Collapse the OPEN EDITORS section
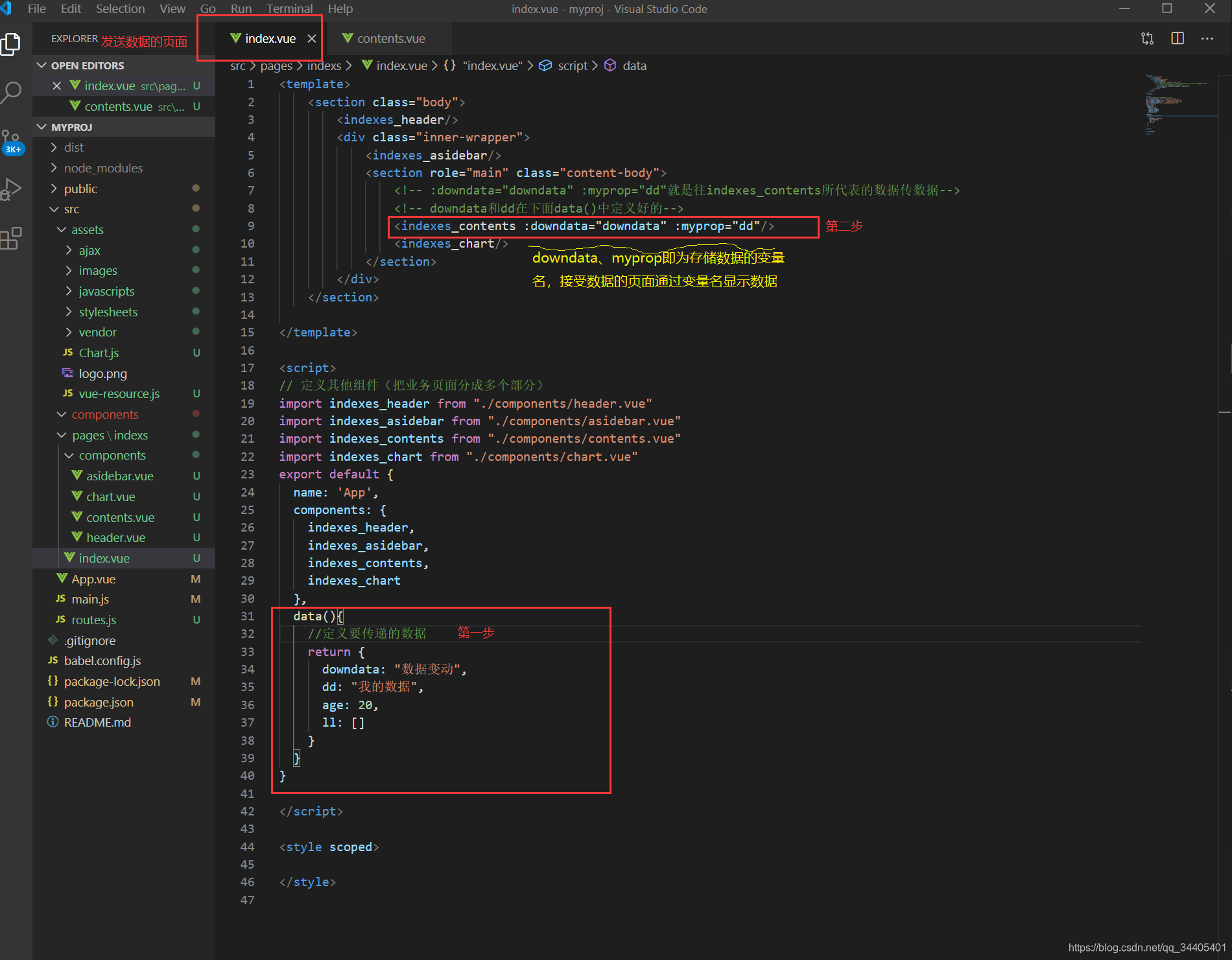The image size is (1232, 960). coord(42,65)
